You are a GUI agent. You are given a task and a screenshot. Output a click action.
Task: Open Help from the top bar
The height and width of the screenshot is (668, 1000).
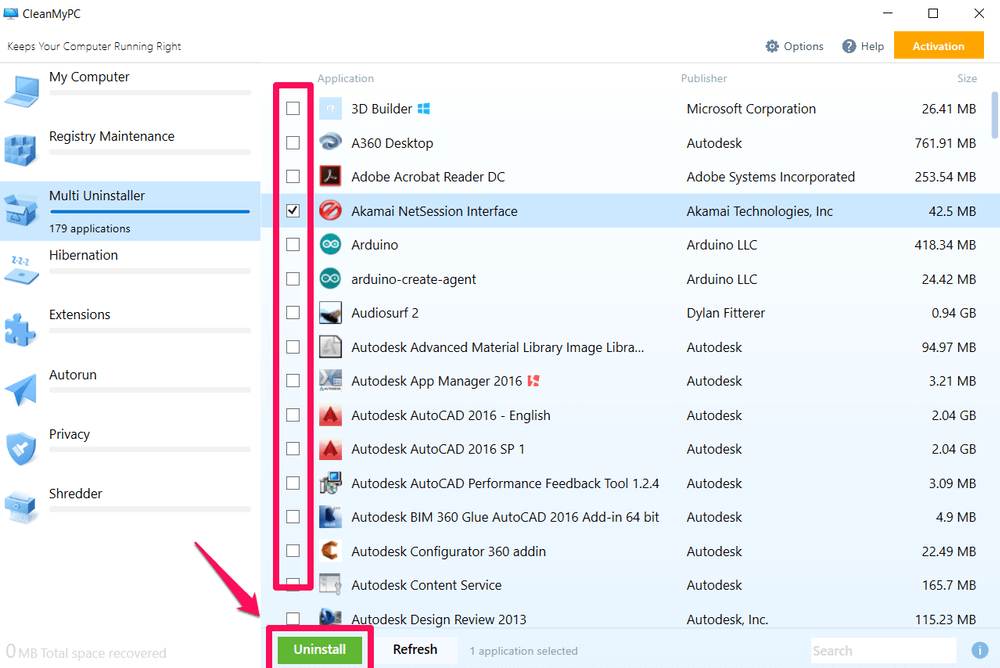pos(863,46)
